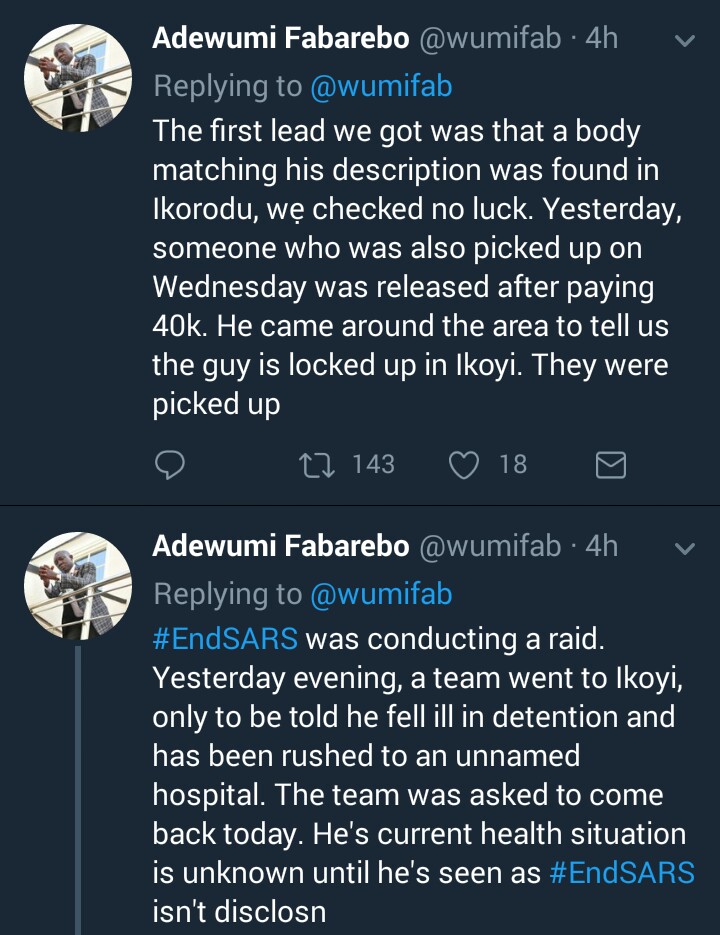720x935 pixels.
Task: Expand second tweet's chevron options menu
Action: [x=685, y=548]
